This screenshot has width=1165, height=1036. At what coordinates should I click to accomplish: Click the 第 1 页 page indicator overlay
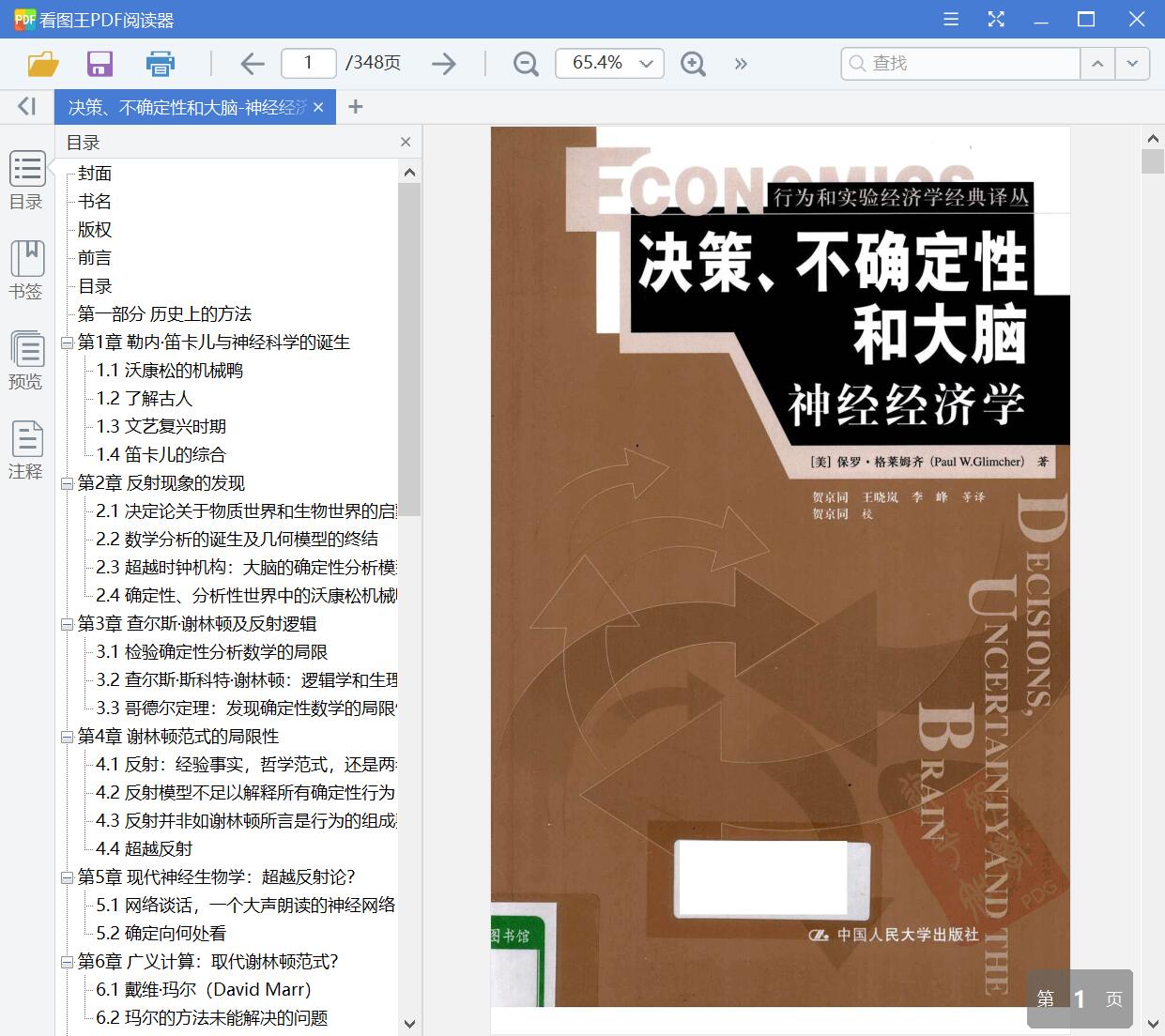(x=1080, y=999)
